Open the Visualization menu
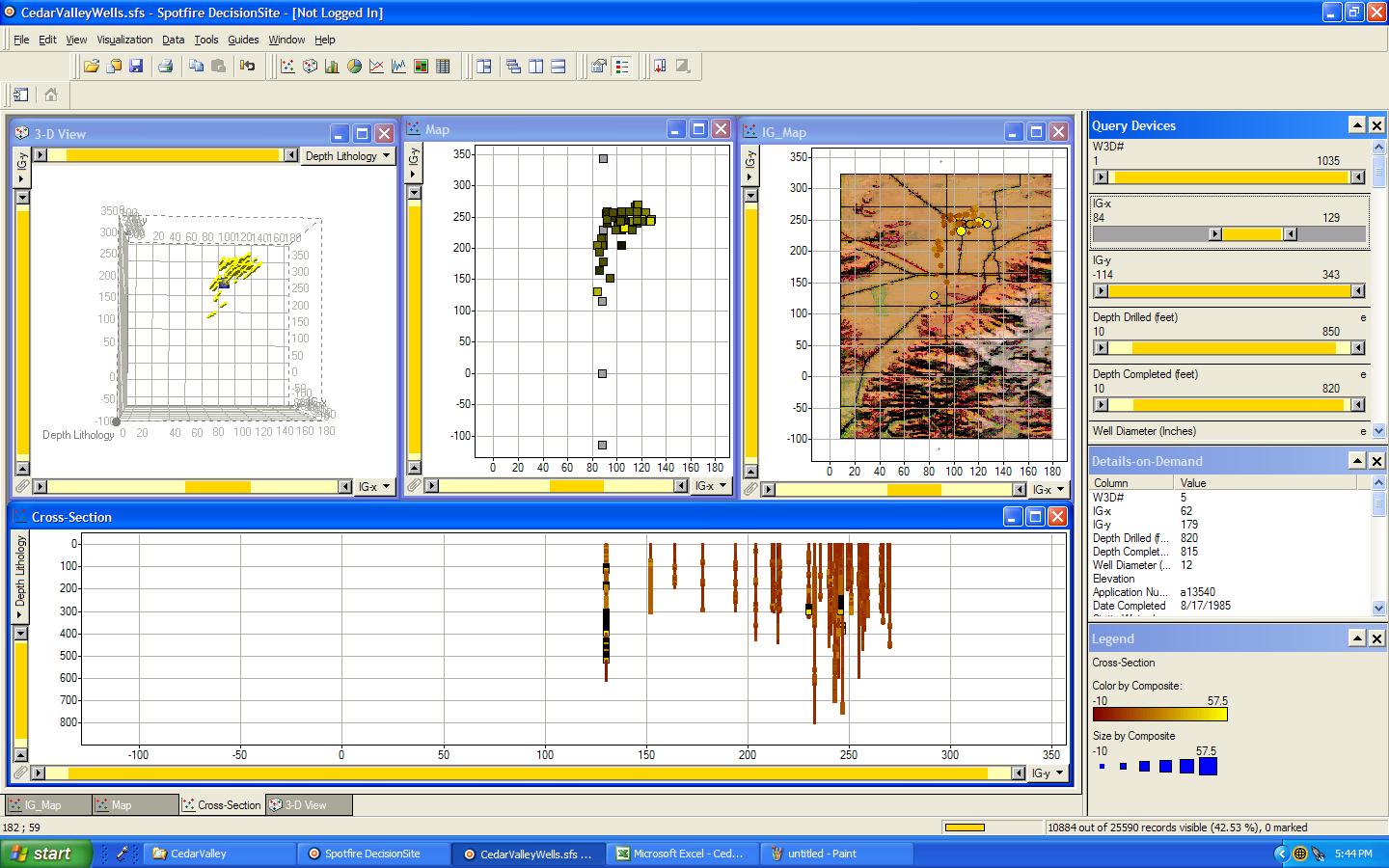The height and width of the screenshot is (868, 1389). (124, 40)
